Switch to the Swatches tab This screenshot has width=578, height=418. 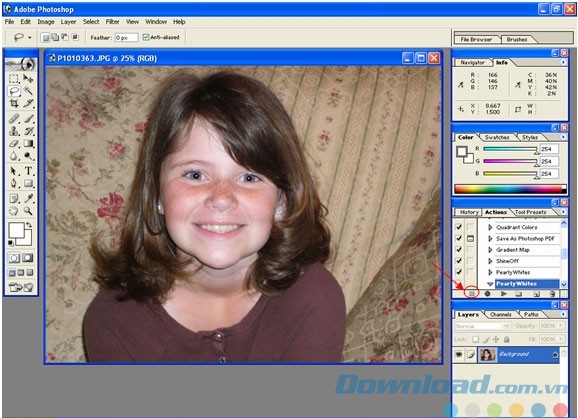497,137
